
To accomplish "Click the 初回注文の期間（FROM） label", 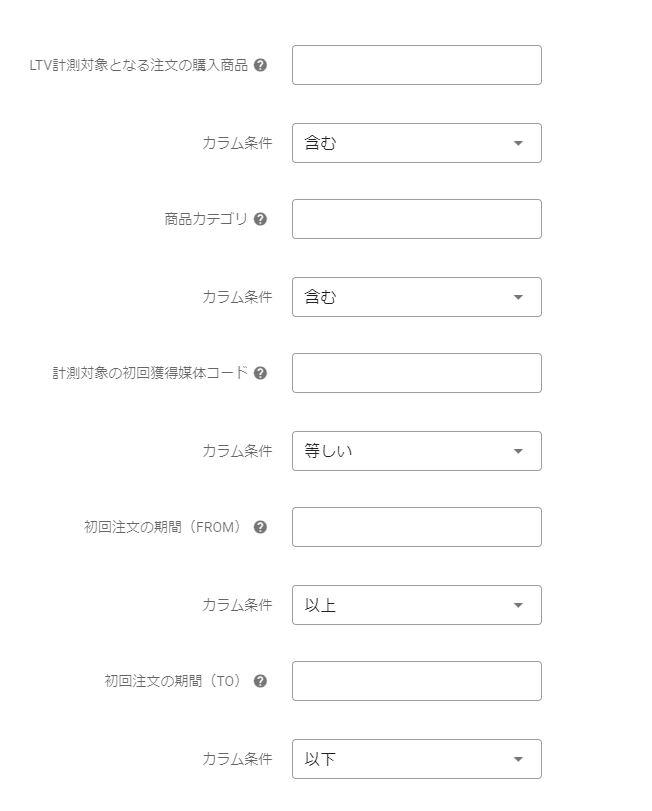I will 164,527.
